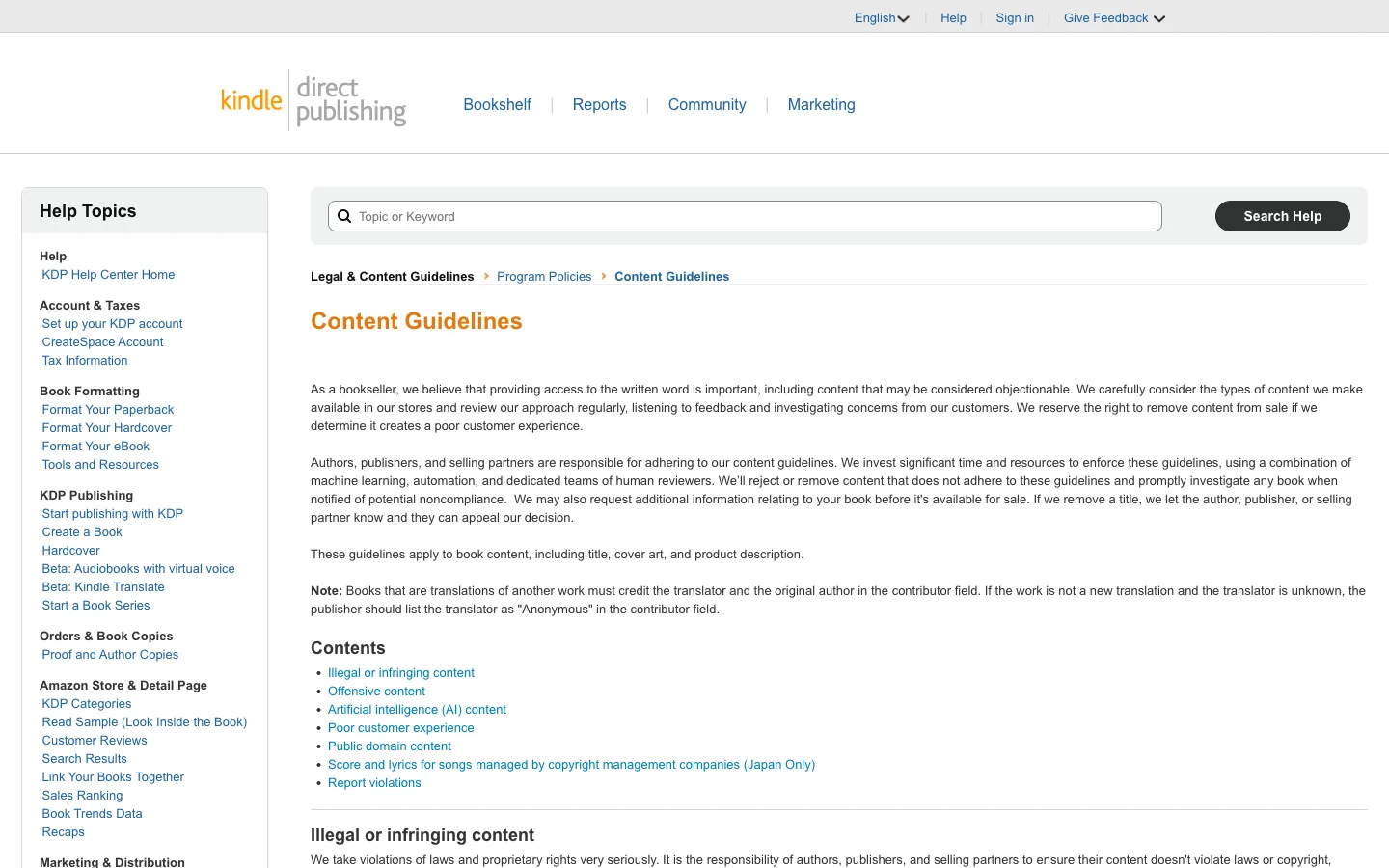Select the Amazon Store & Detail Page heading
Image resolution: width=1389 pixels, height=868 pixels.
123,686
